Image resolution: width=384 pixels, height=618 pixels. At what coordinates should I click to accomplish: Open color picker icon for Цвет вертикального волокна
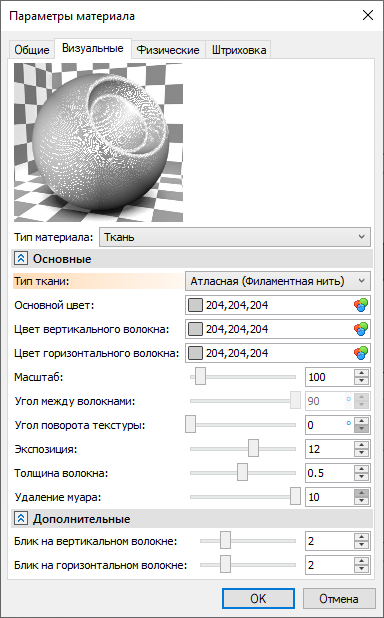coord(361,329)
